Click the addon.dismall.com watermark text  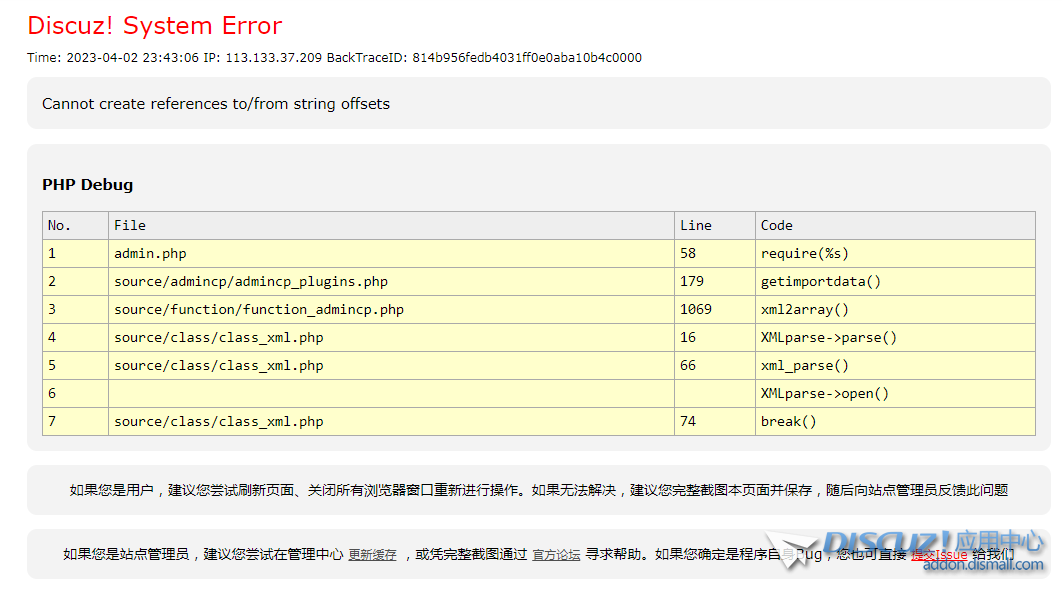(x=982, y=565)
